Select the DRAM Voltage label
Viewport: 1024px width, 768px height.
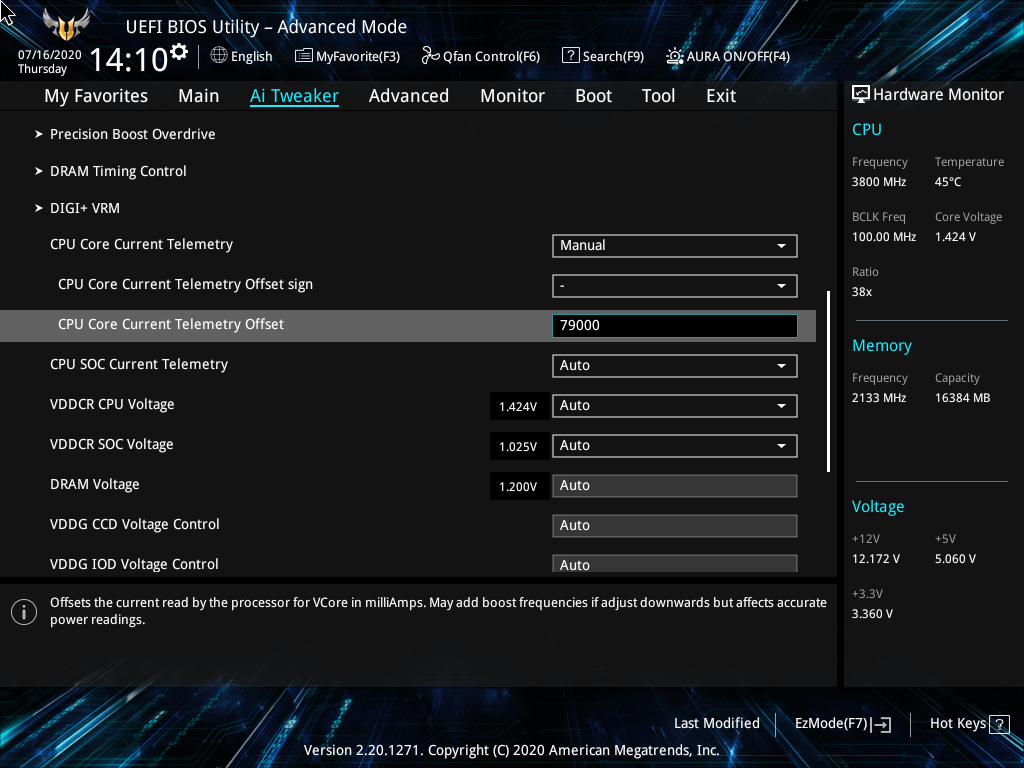[x=95, y=485]
